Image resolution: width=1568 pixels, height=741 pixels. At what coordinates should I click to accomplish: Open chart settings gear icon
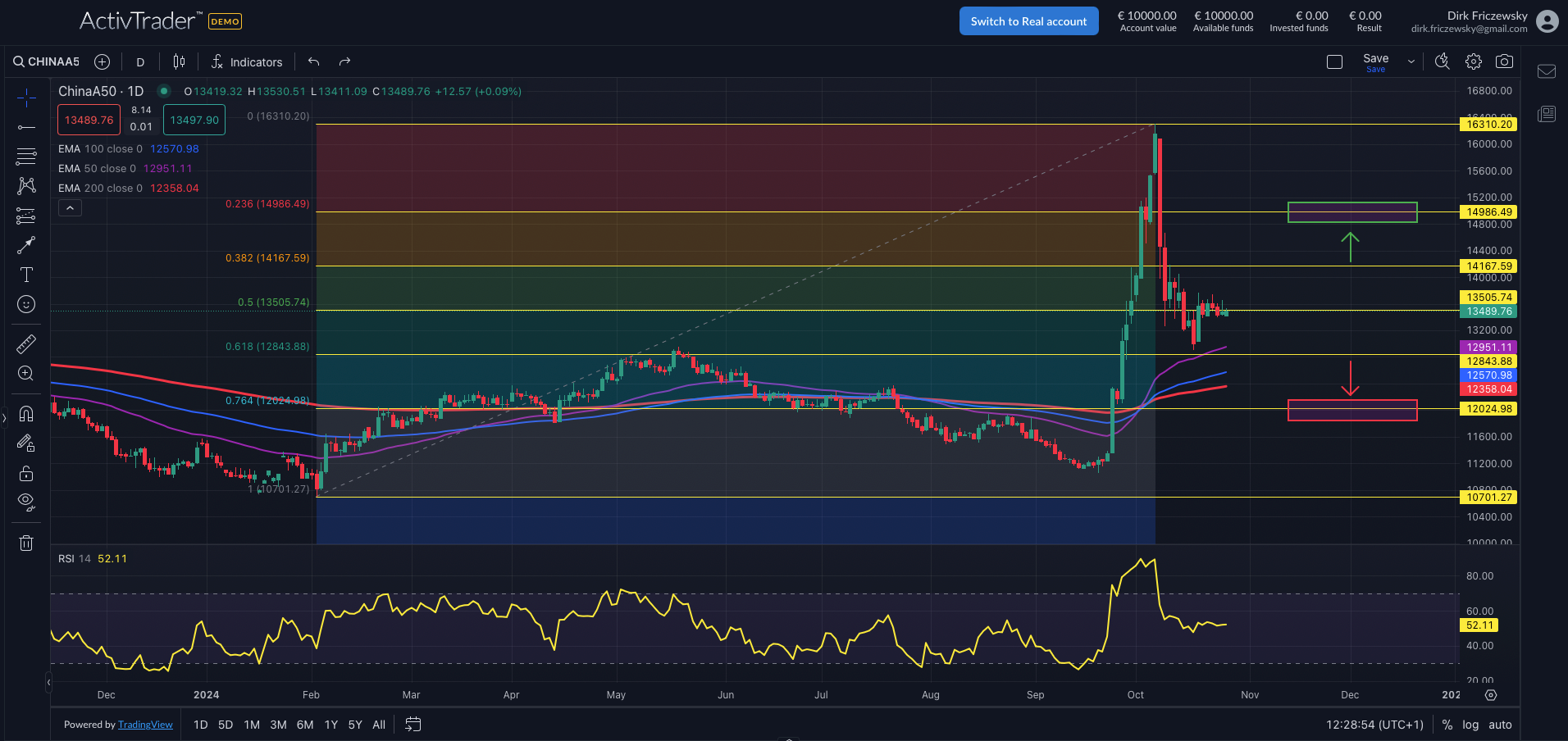click(1474, 61)
